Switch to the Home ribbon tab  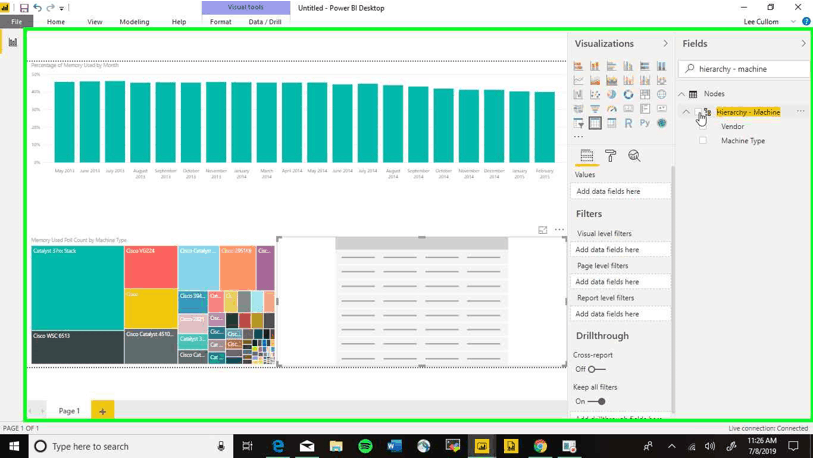(56, 22)
